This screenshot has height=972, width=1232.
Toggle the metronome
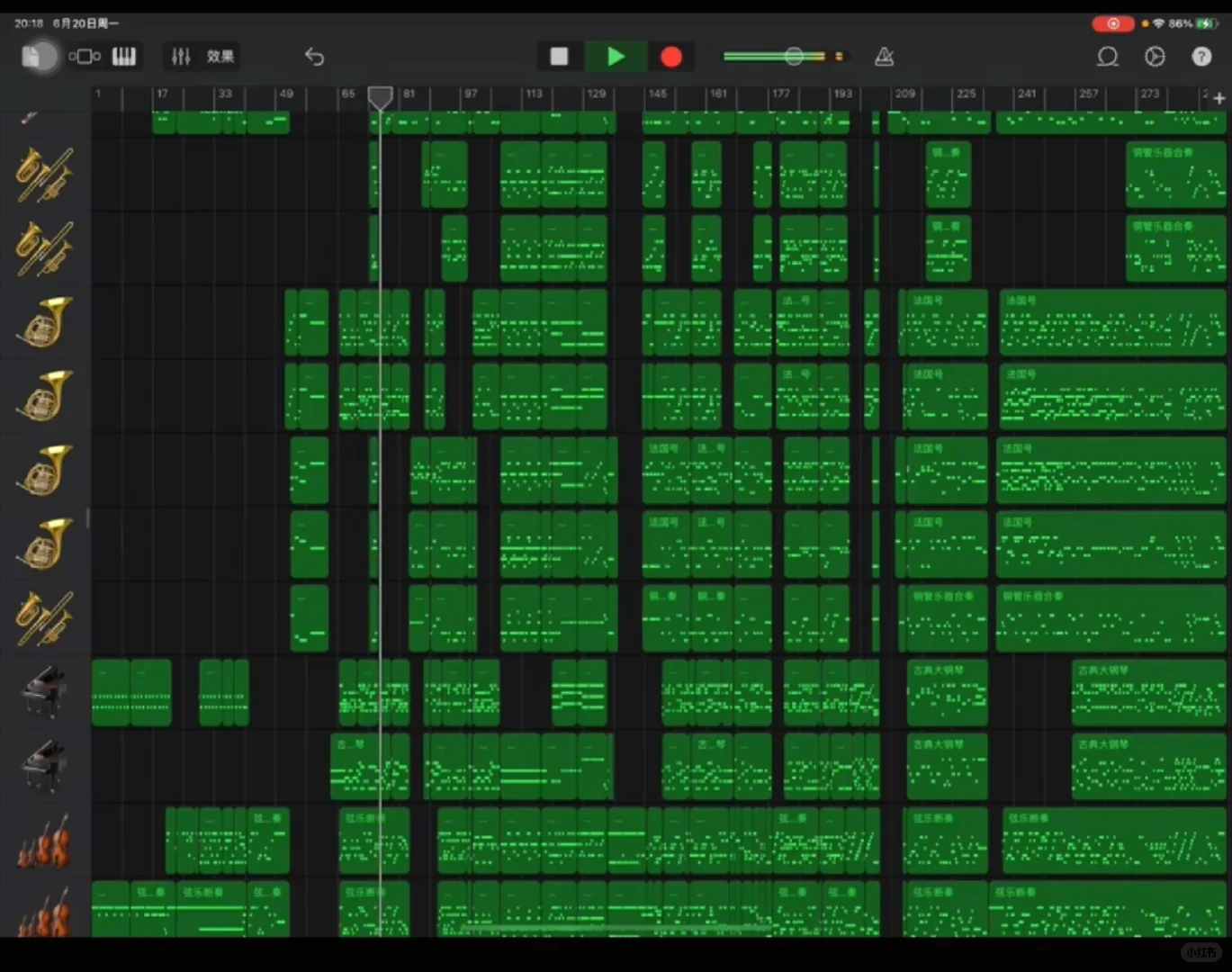885,57
